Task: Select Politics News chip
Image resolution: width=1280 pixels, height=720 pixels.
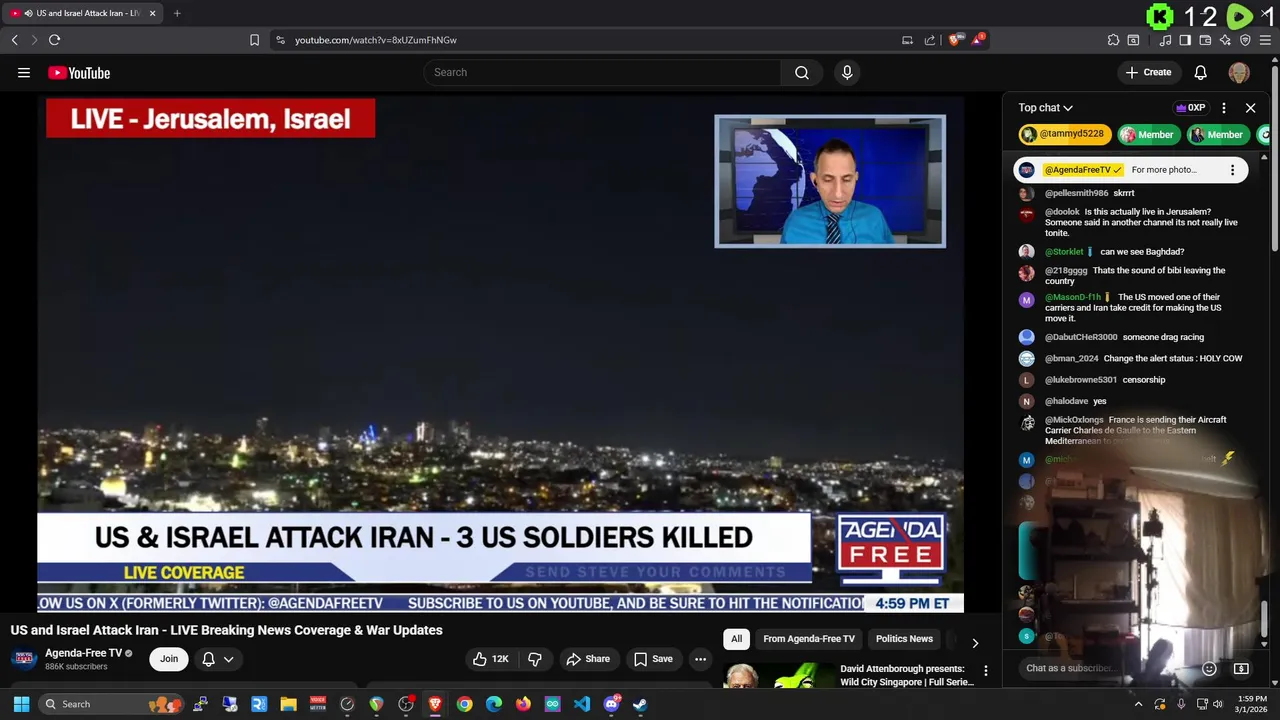Action: (x=904, y=639)
